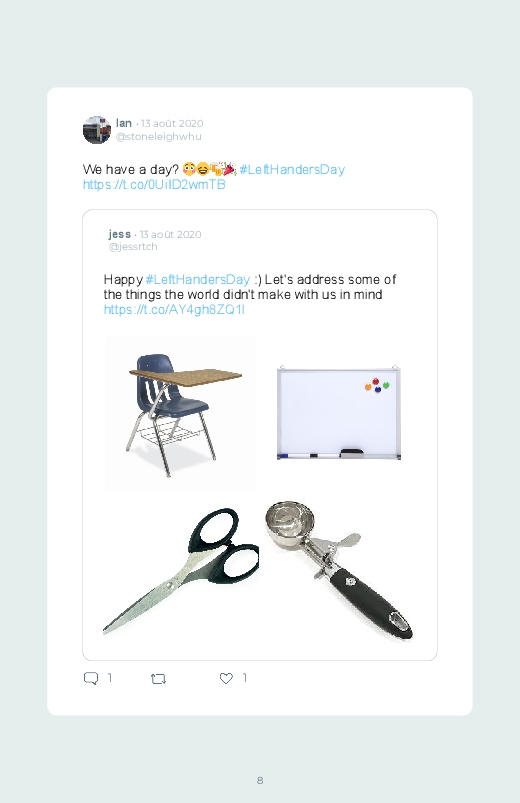520x803 pixels.
Task: Follow the t.co/0UiID2wmTB link
Action: (154, 184)
